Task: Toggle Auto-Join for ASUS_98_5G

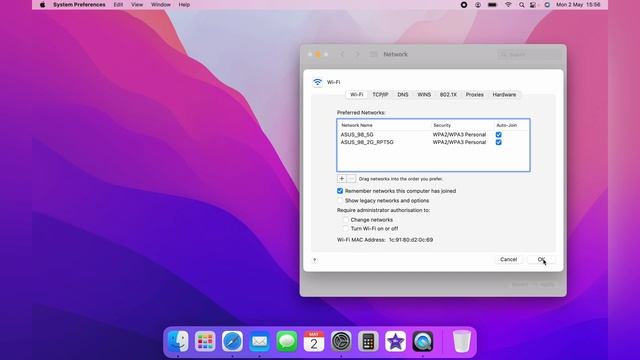Action: coord(498,135)
